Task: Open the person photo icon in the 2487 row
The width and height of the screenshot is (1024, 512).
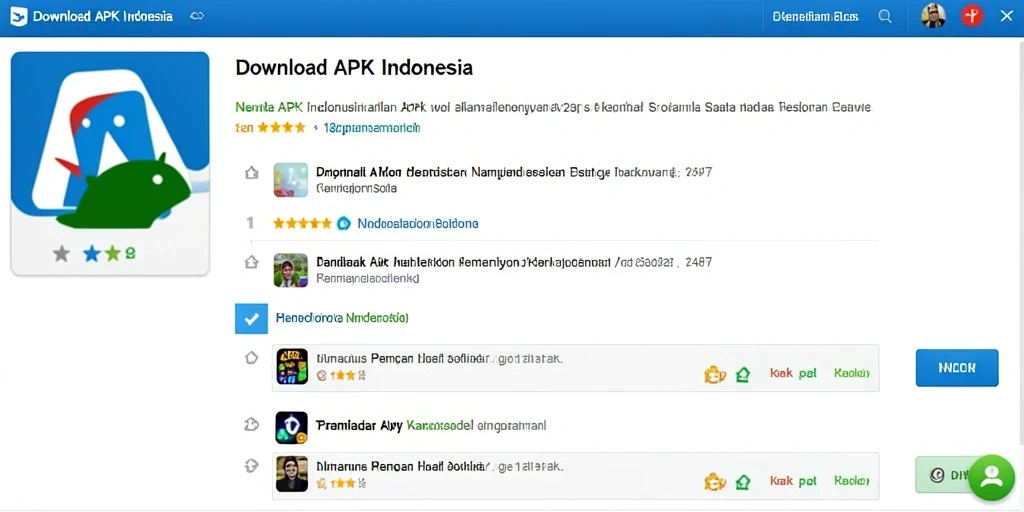Action: [291, 270]
